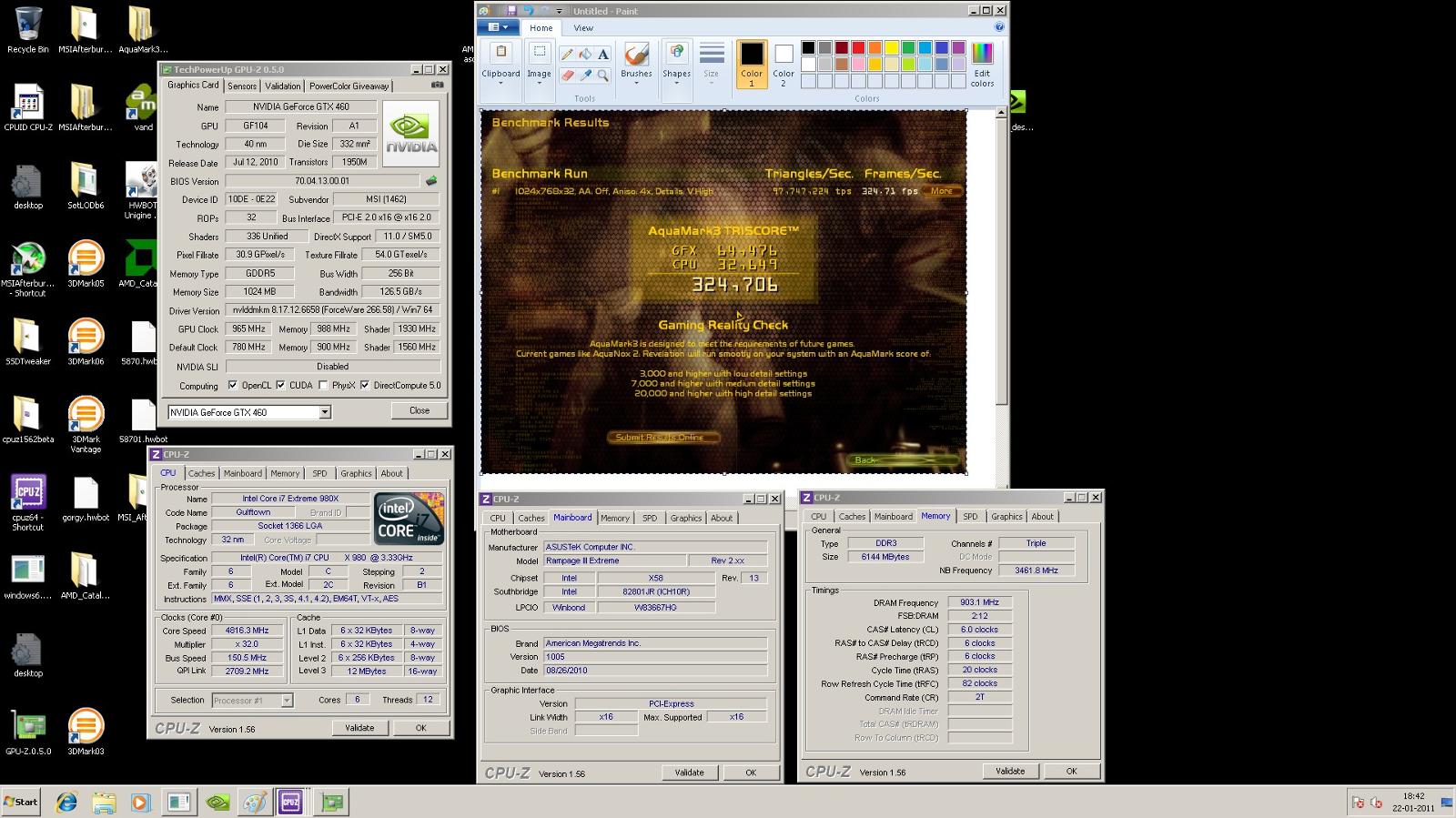This screenshot has height=818, width=1456.
Task: Click Undo arrow in Paint quick toolbar
Action: [x=529, y=11]
